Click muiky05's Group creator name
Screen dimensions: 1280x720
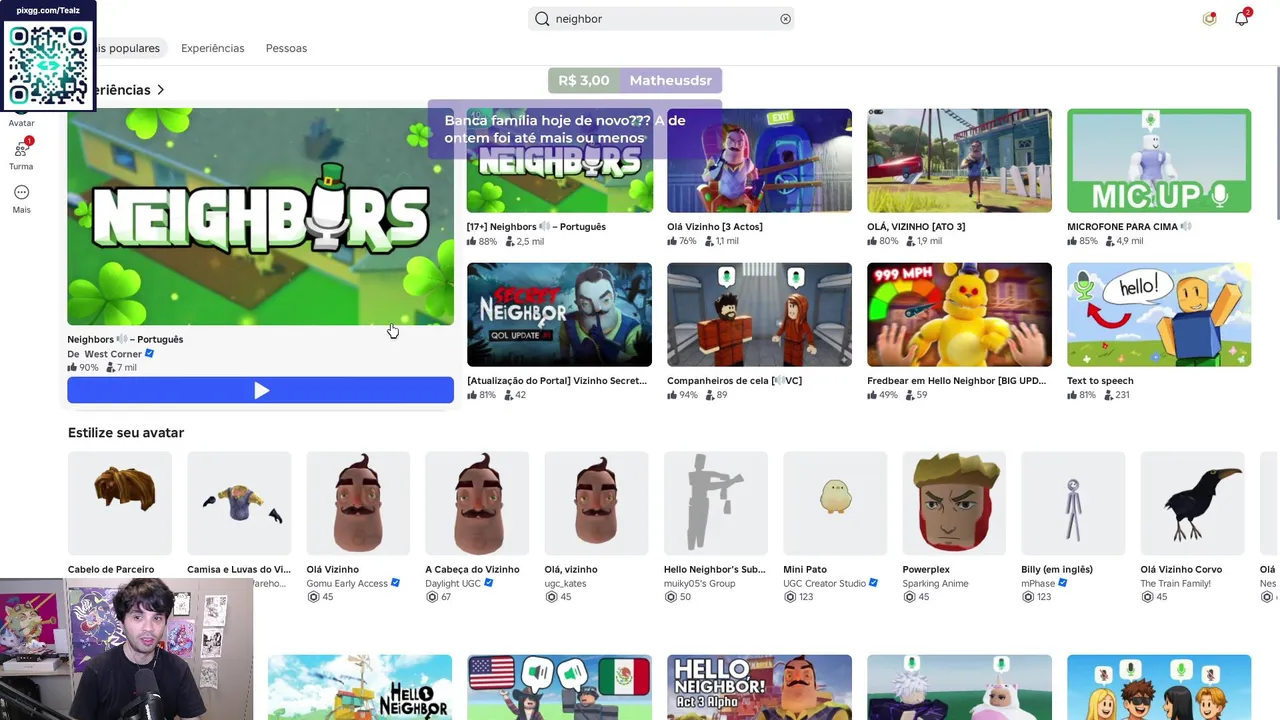(699, 583)
